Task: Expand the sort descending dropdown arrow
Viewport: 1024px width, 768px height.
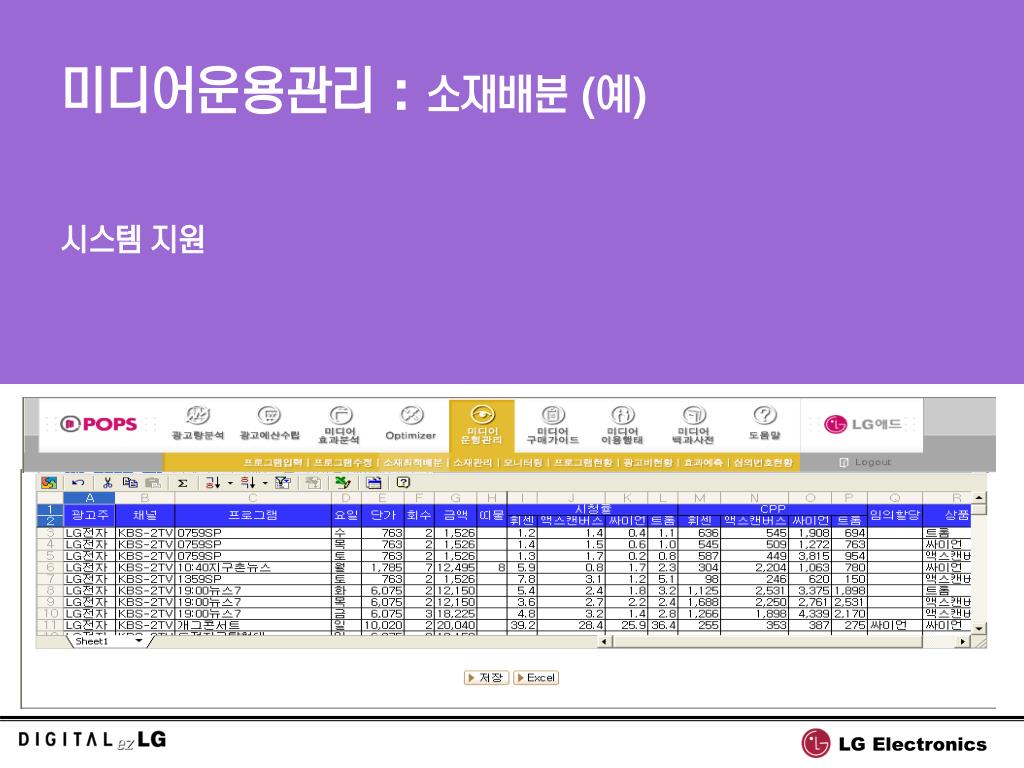Action: [x=264, y=482]
